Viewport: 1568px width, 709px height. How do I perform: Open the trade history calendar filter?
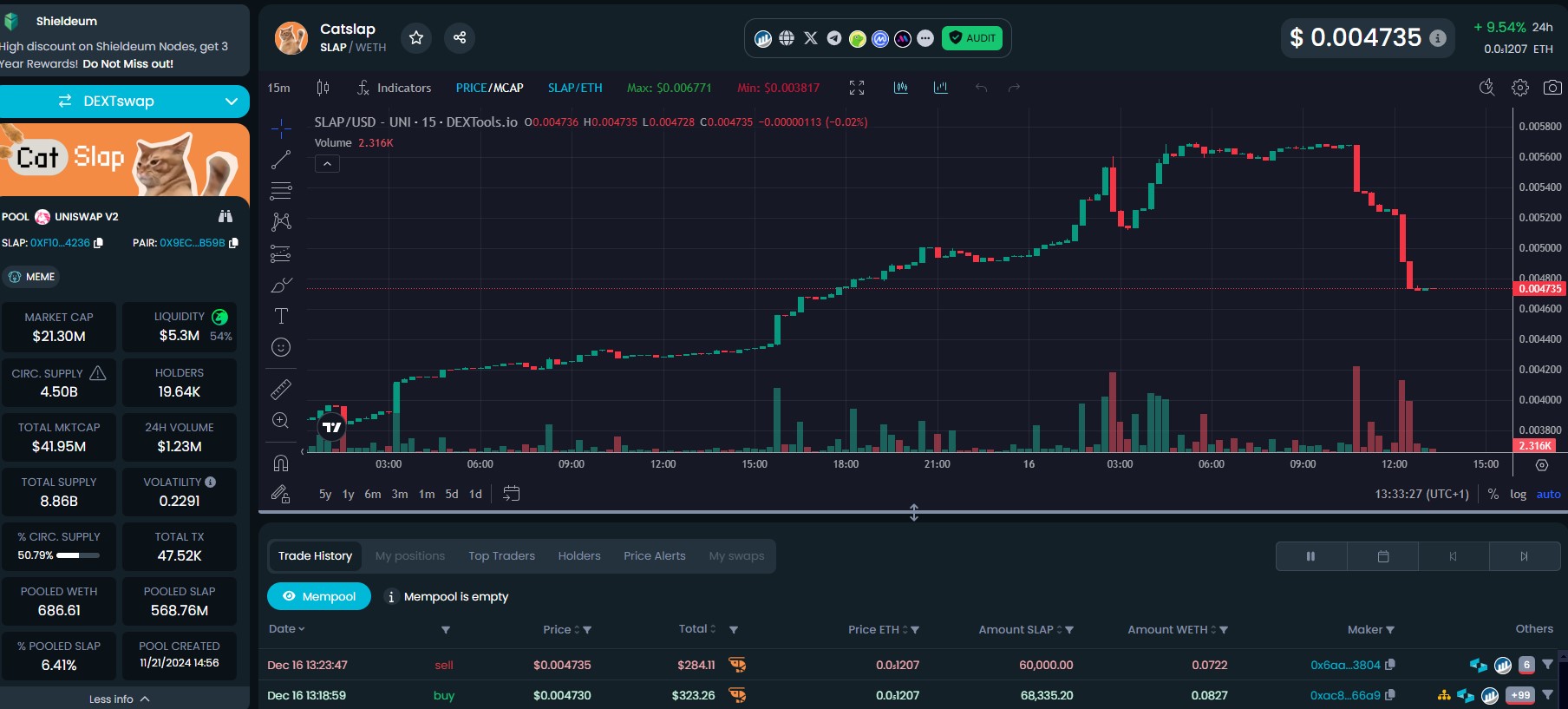[x=1383, y=556]
